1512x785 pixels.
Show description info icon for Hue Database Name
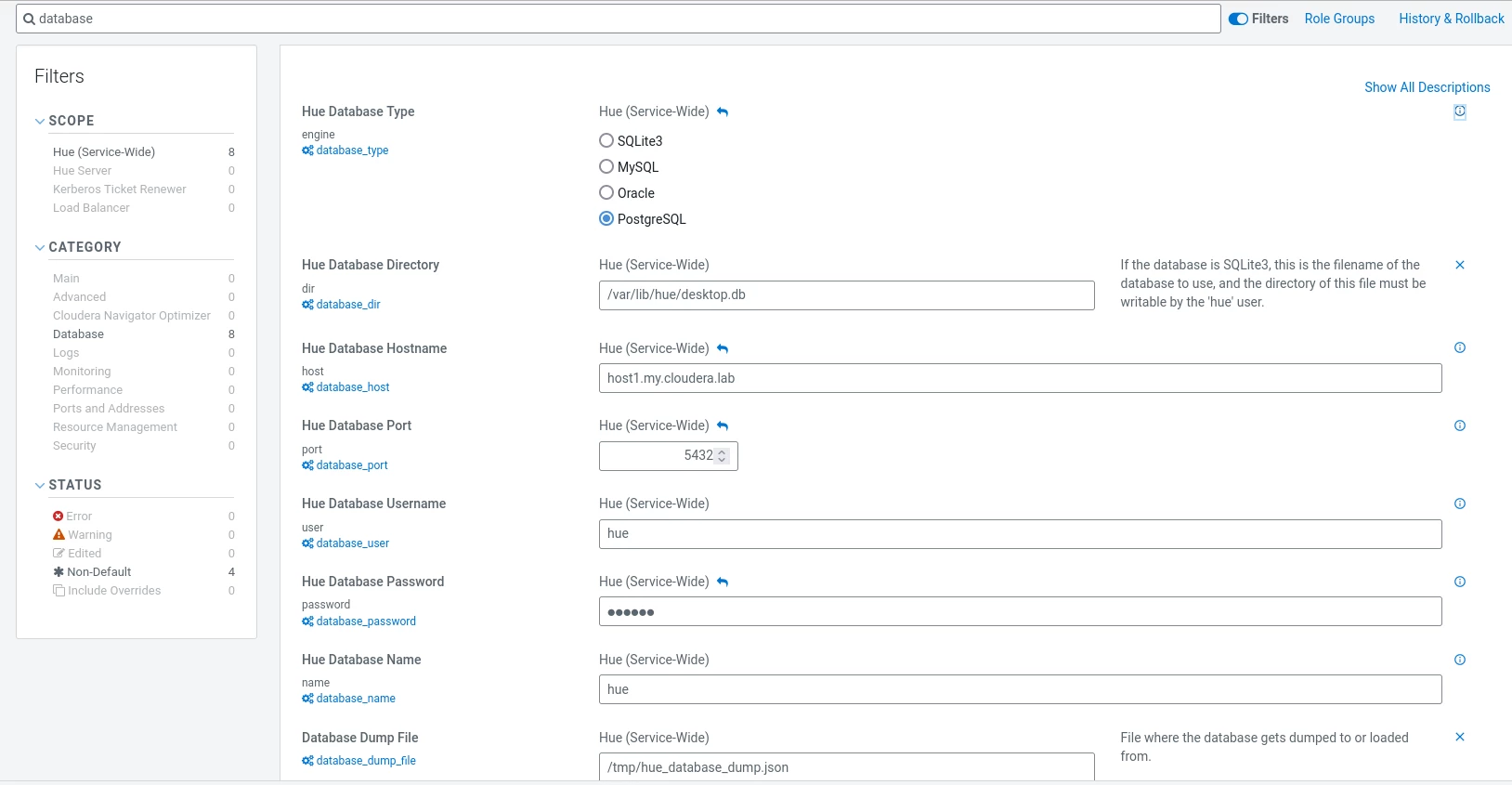1460,660
